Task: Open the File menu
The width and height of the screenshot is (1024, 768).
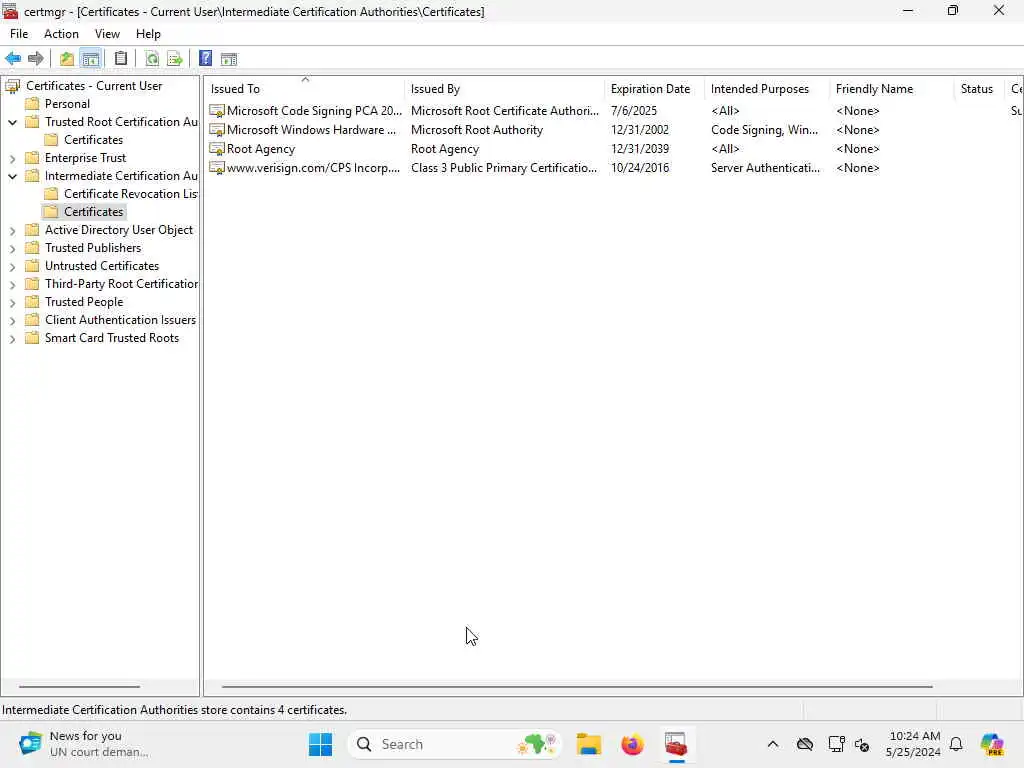Action: coord(19,34)
